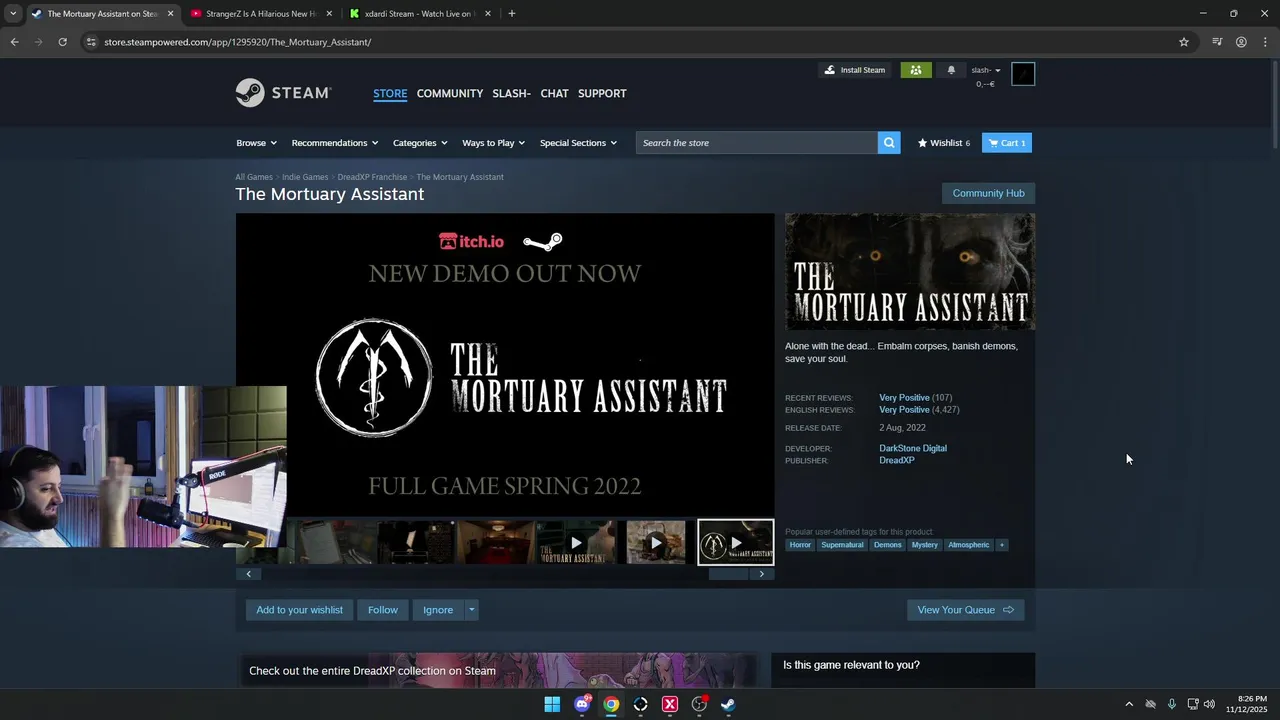
Task: Open the Ignore options dropdown arrow
Action: [471, 610]
